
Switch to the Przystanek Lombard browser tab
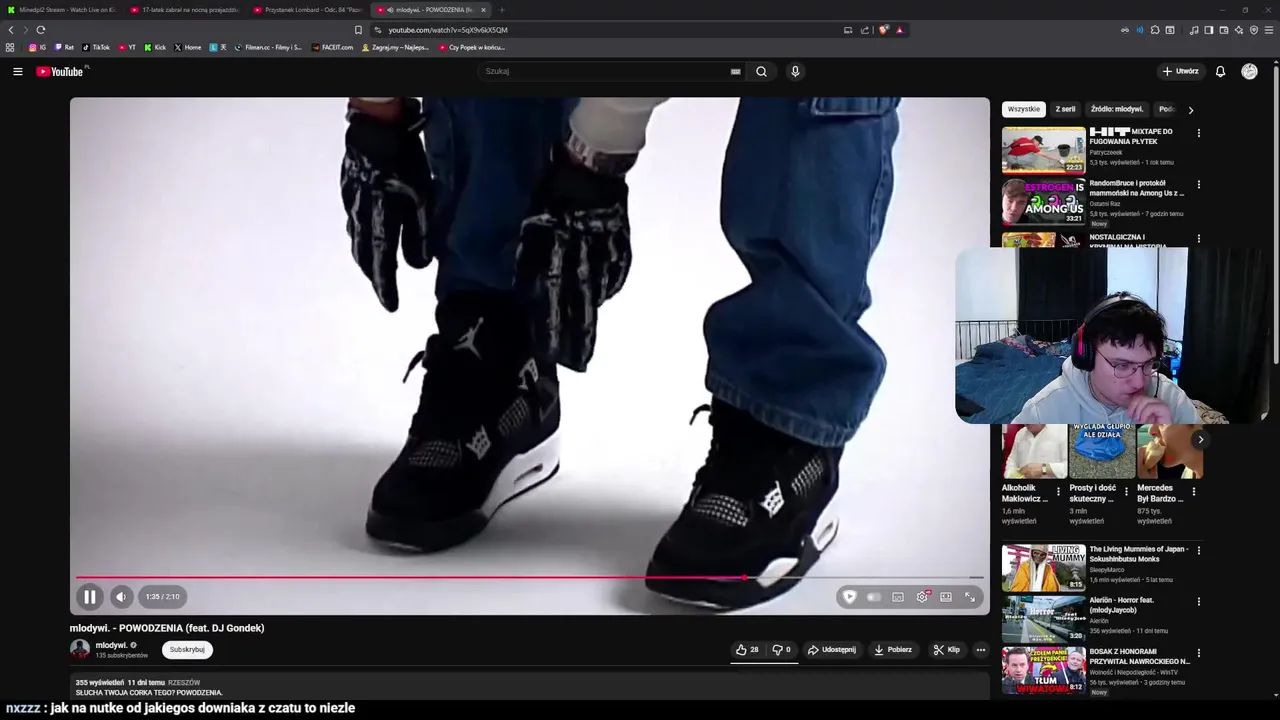[x=307, y=10]
